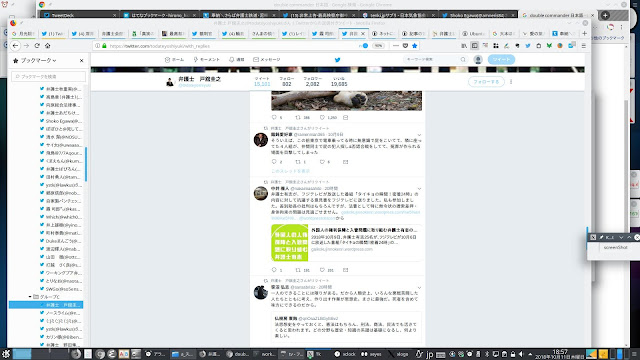Viewport: 640px width, 360px height.
Task: Open the green link card thumbnail image
Action: pos(290,242)
